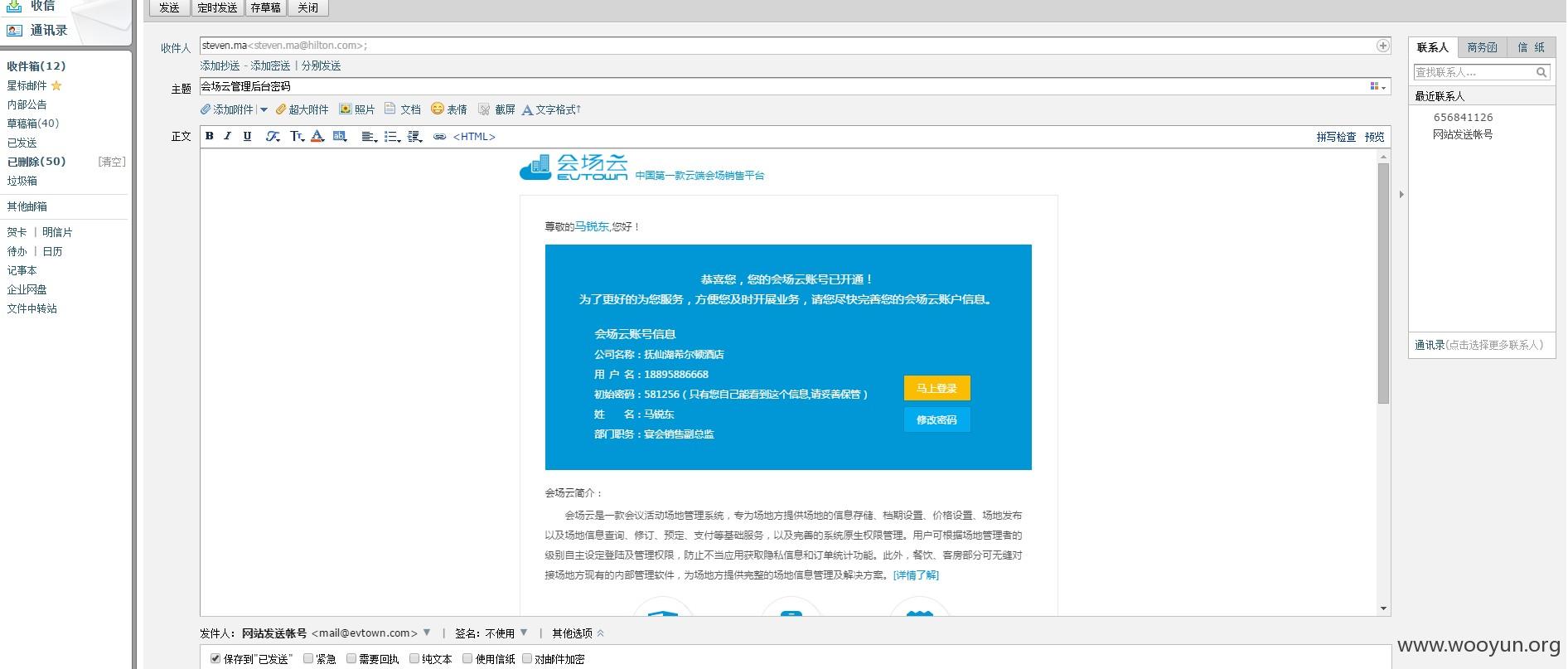
Task: Open the indent options
Action: click(x=415, y=136)
